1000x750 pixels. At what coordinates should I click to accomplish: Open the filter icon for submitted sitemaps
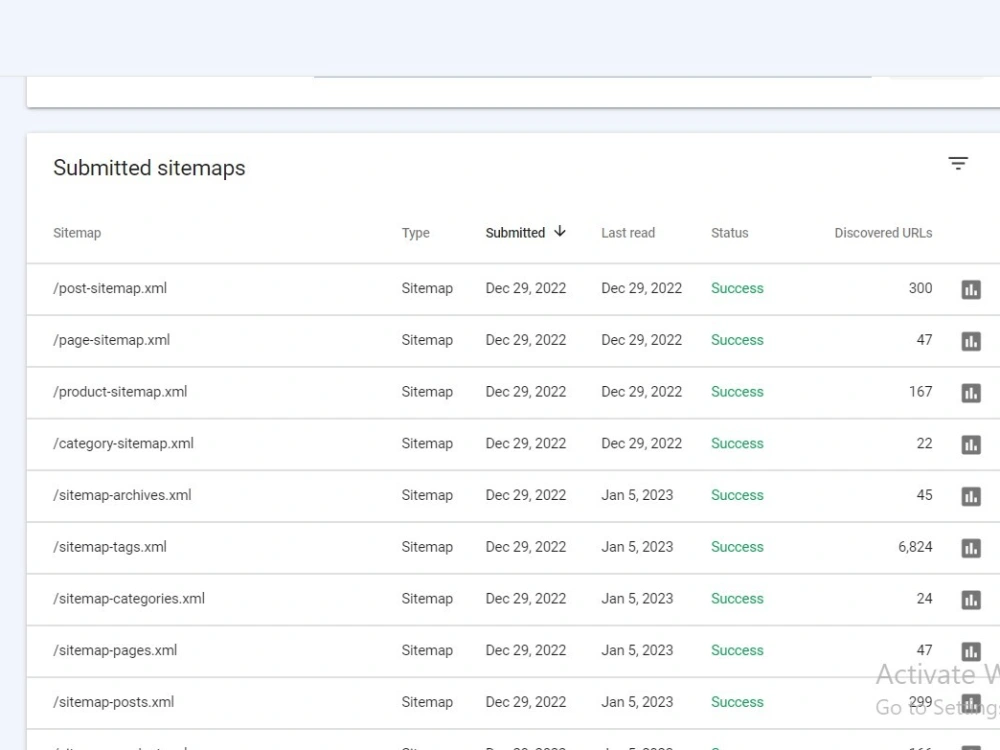(958, 163)
